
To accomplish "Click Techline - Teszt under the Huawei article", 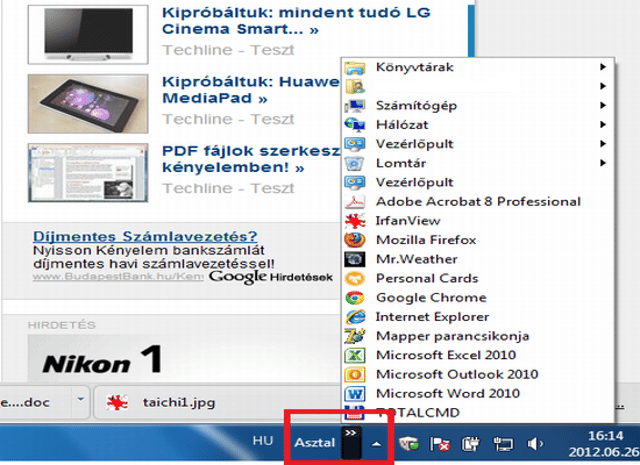I will pos(228,119).
